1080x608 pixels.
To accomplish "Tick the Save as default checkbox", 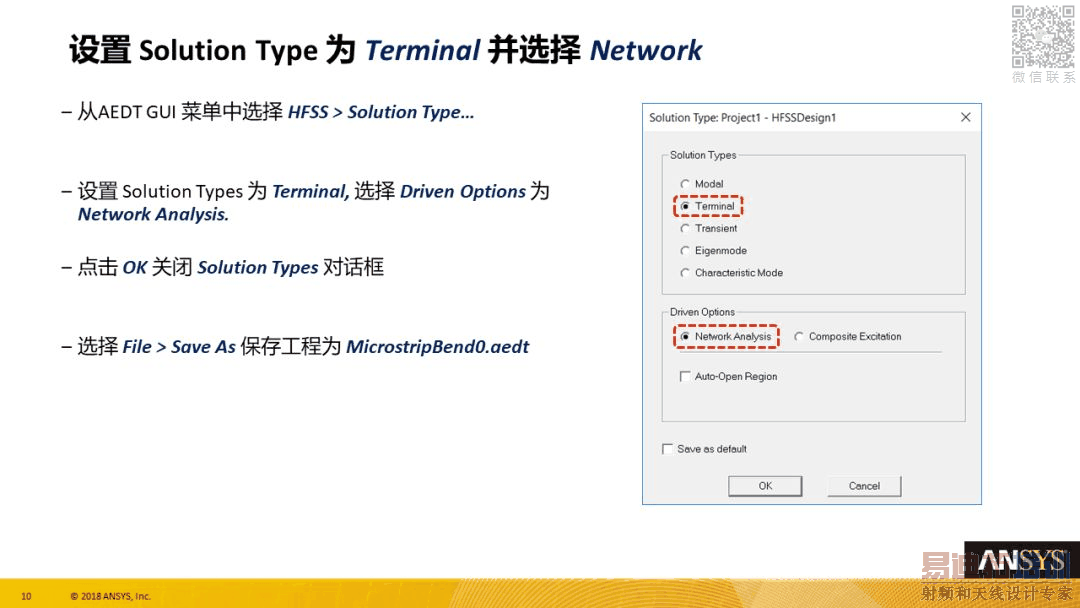I will (667, 449).
